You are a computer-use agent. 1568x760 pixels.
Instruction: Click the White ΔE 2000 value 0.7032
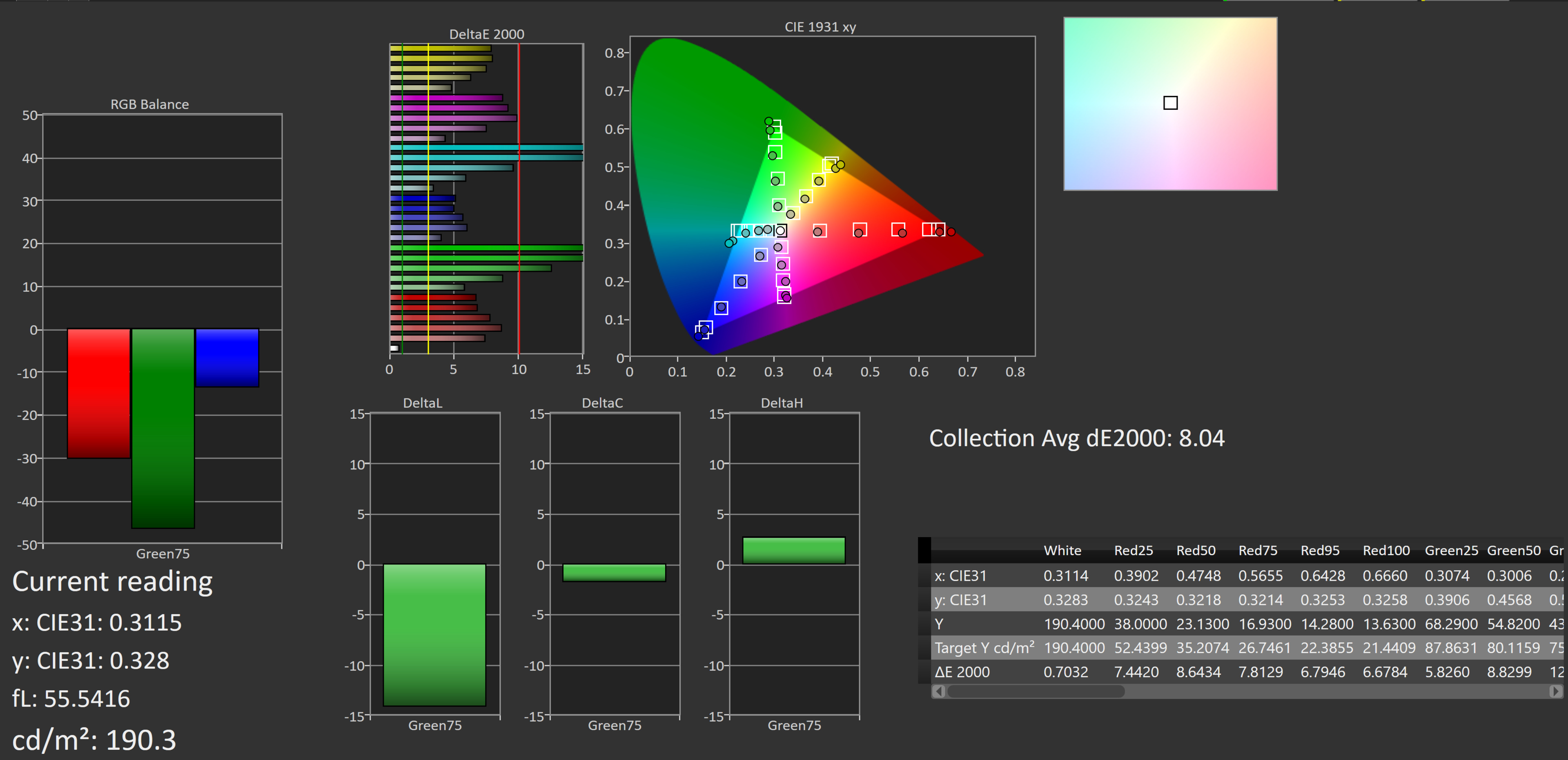pos(1065,672)
